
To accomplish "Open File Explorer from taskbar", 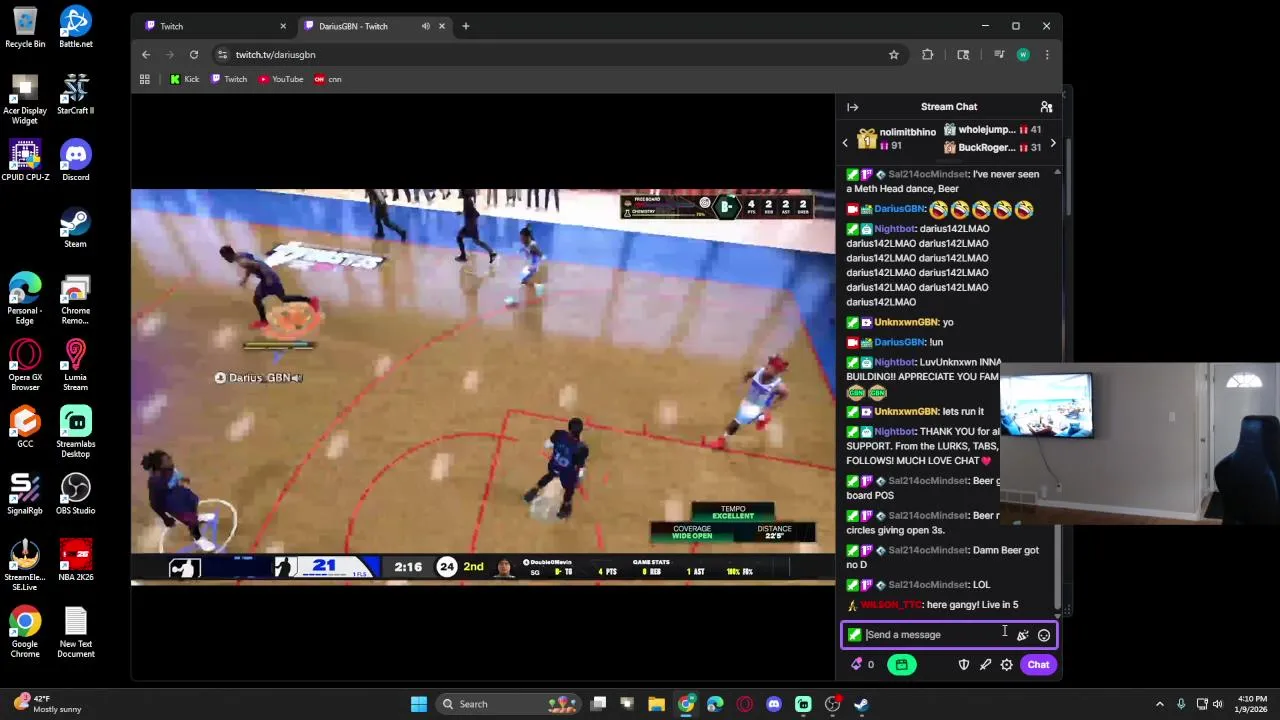I will coord(656,704).
